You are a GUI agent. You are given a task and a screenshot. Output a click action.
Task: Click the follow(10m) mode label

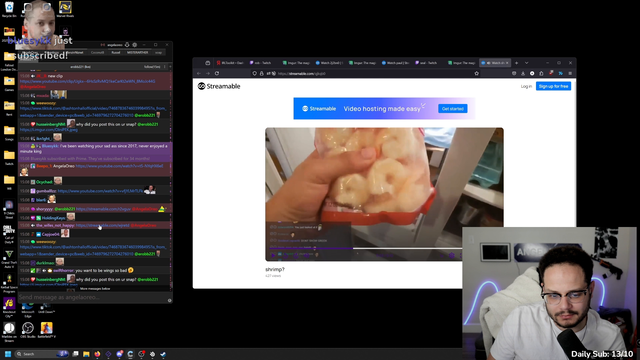[x=152, y=67]
